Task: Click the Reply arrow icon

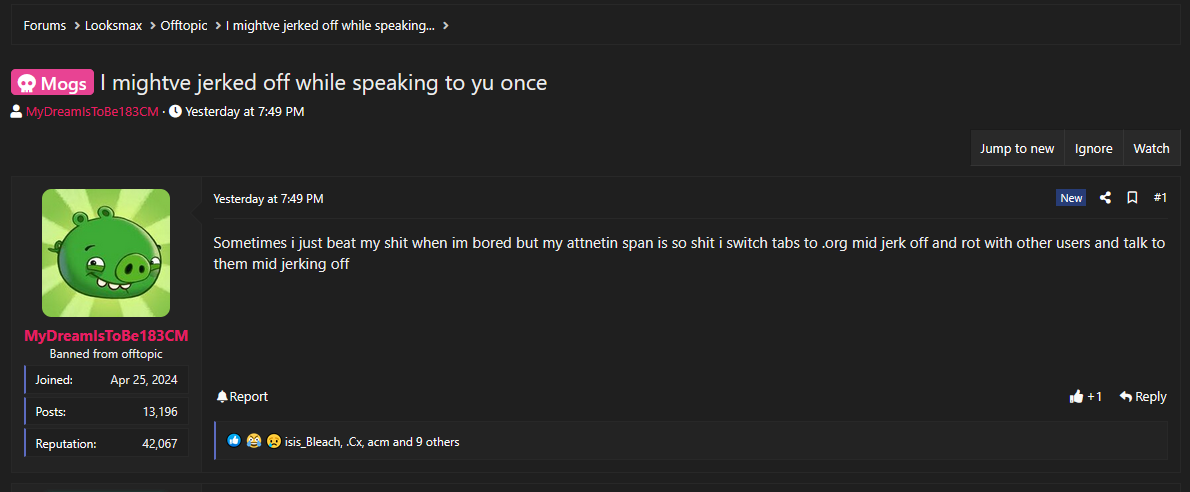Action: click(x=1126, y=397)
